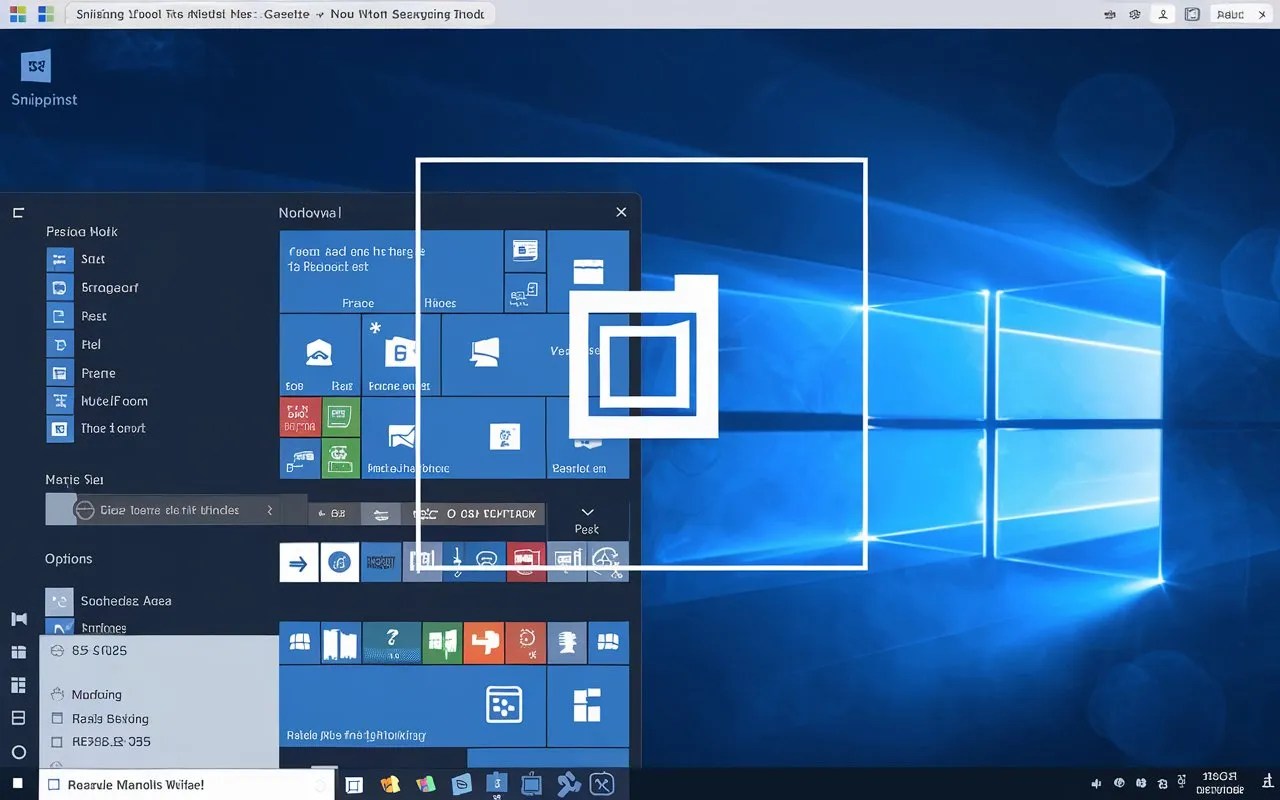The image size is (1280, 800).
Task: Click the top bar window title text
Action: tap(280, 14)
